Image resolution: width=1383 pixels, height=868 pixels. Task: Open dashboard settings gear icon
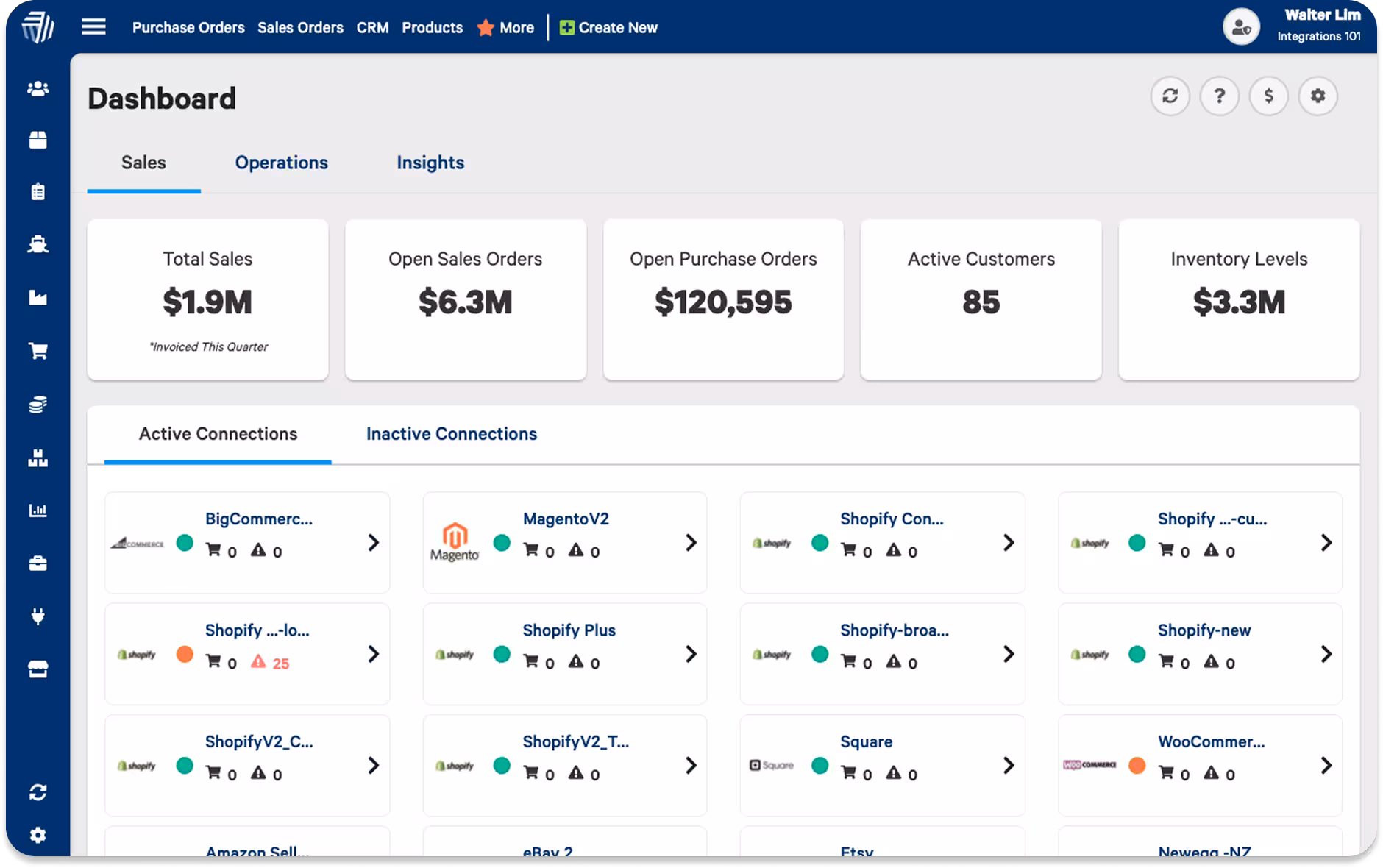(1318, 96)
